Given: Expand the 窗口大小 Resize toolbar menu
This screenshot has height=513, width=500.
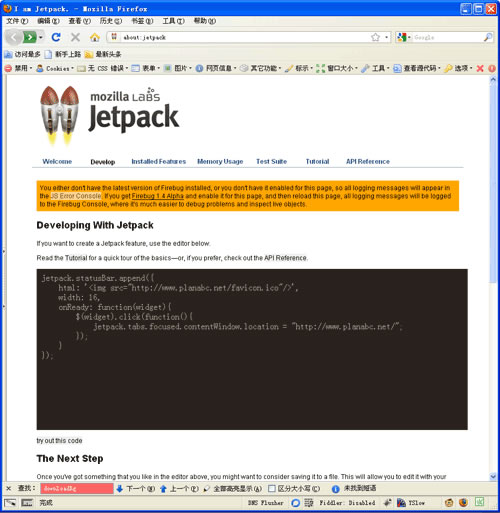Looking at the screenshot, I should tap(337, 68).
